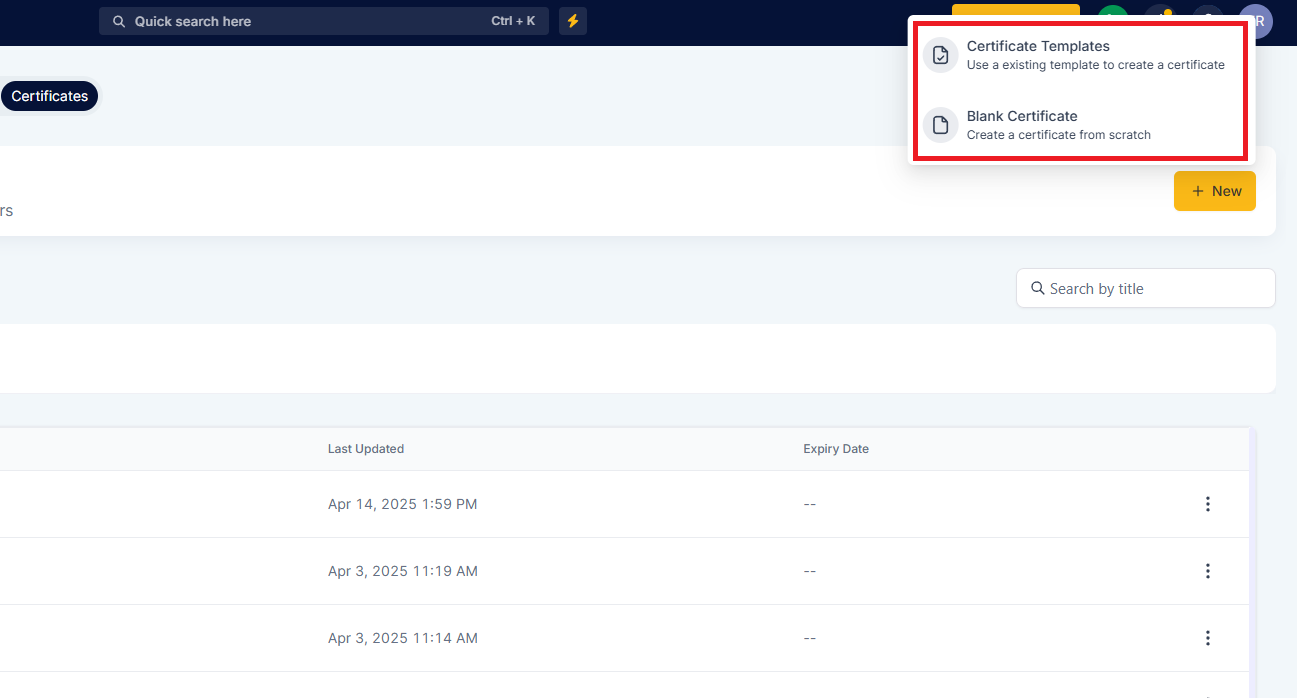
Task: Click the magnifier icon in Search by title
Action: tap(1038, 288)
